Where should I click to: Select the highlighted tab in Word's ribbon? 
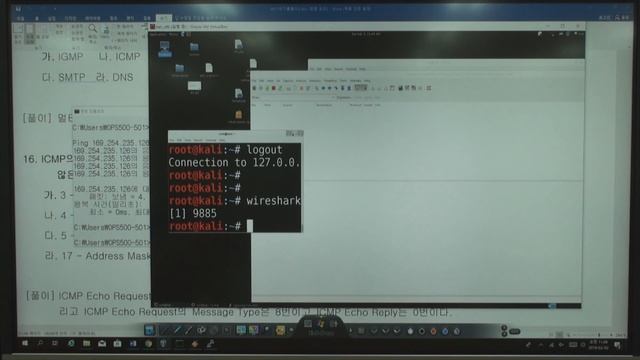pyautogui.click(x=164, y=18)
